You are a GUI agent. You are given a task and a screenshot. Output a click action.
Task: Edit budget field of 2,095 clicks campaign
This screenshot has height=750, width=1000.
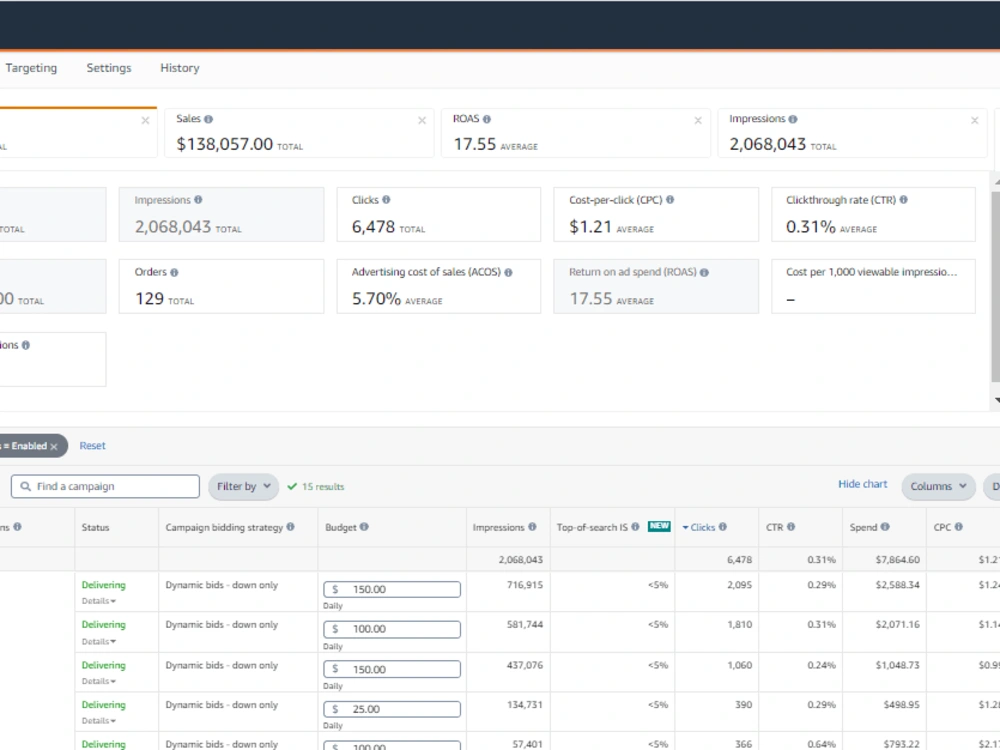392,589
